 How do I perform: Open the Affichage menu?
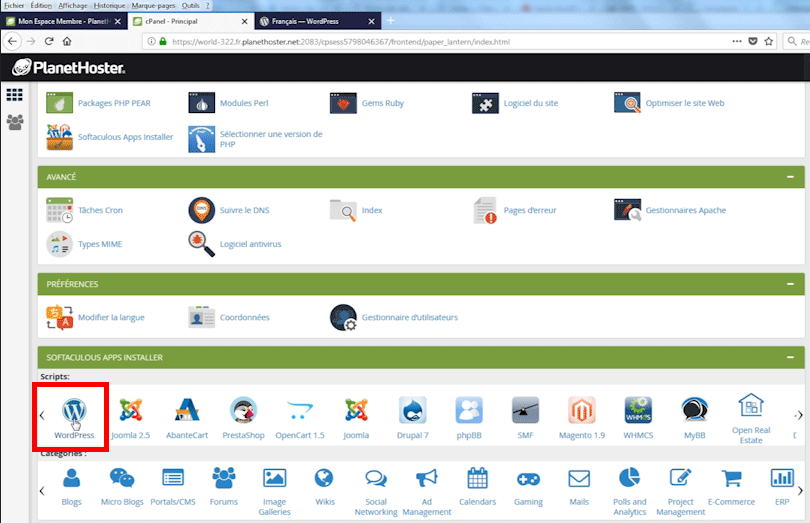click(73, 5)
